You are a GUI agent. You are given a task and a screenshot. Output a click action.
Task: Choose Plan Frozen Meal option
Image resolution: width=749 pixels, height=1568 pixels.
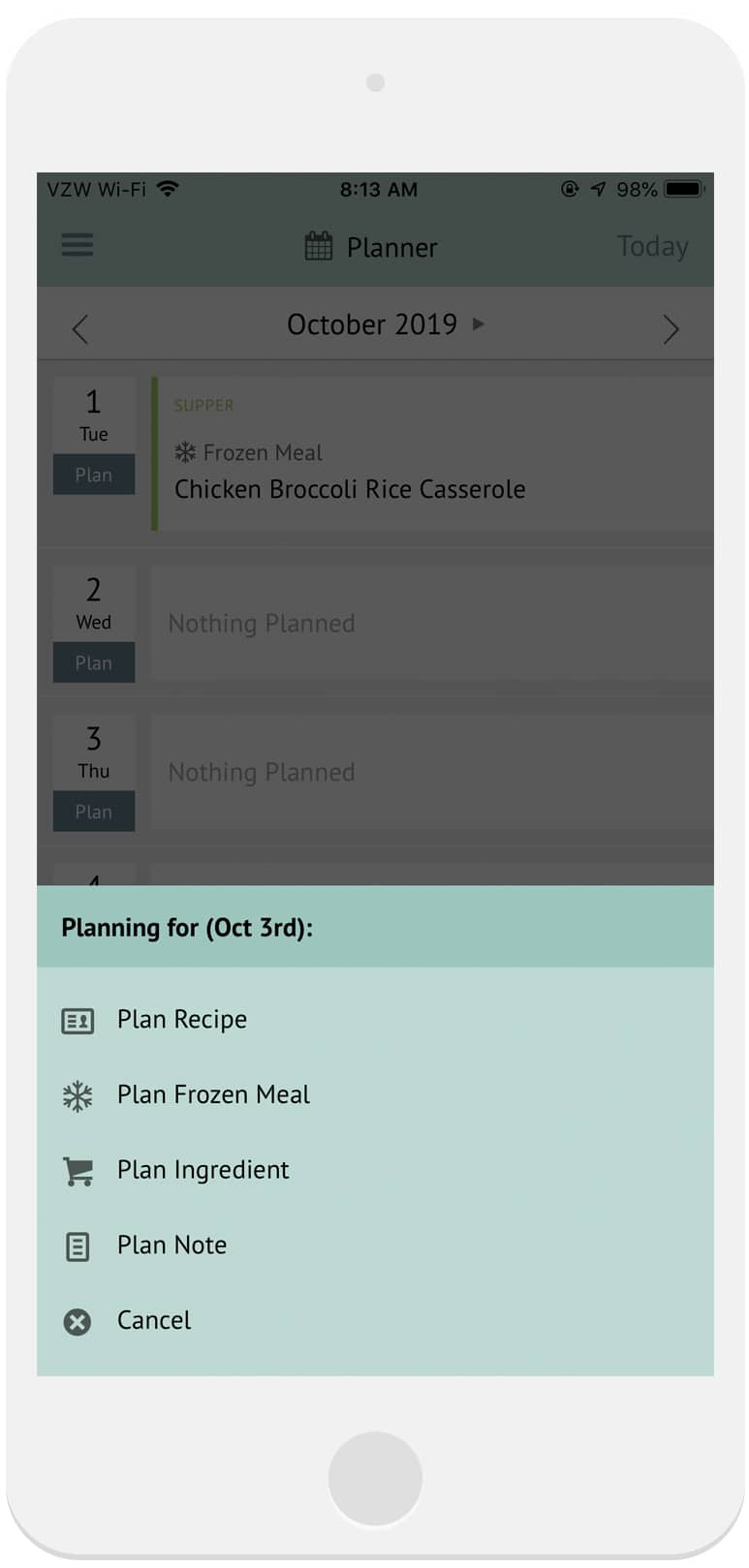213,1095
